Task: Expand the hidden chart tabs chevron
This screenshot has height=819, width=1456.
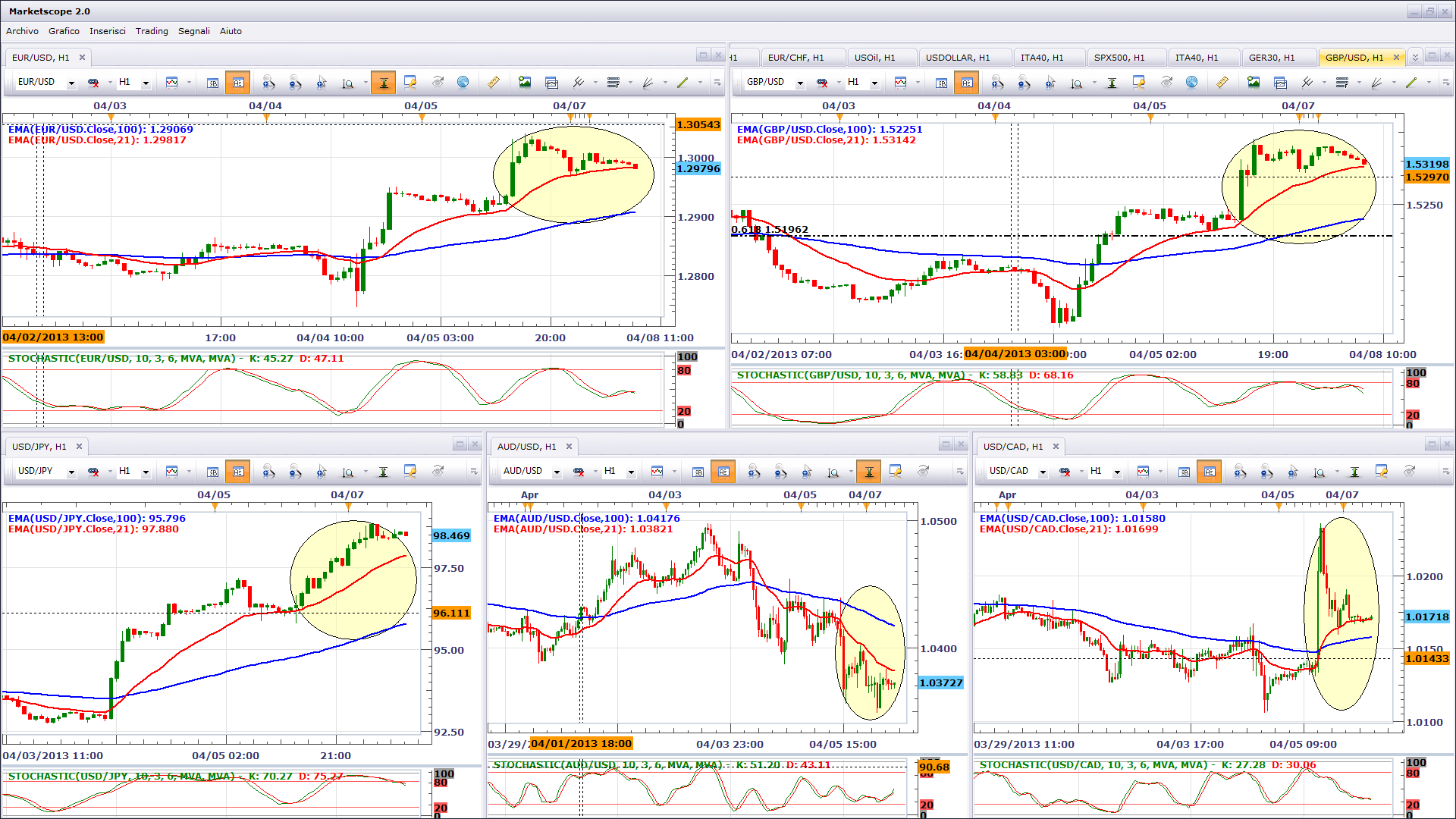Action: click(x=1415, y=58)
